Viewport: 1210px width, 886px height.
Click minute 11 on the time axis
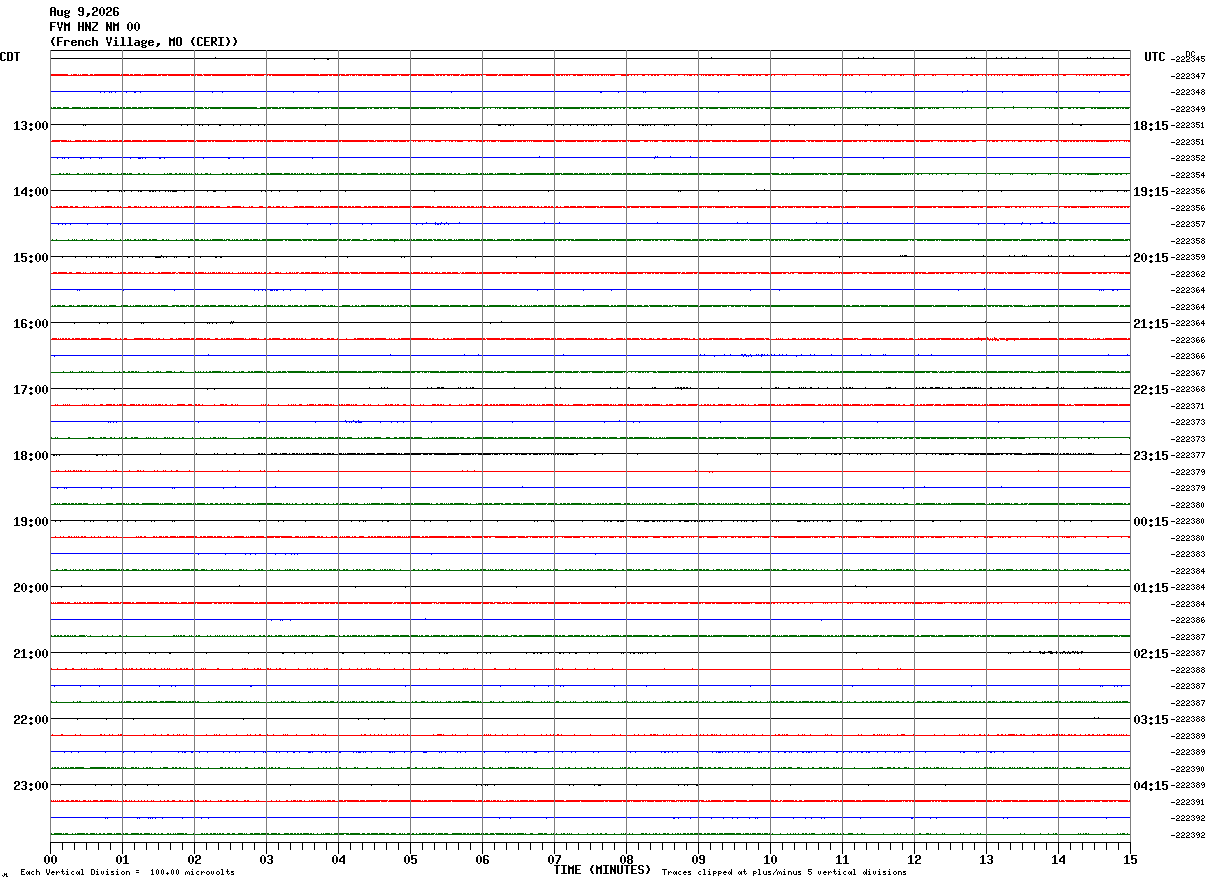tap(842, 859)
